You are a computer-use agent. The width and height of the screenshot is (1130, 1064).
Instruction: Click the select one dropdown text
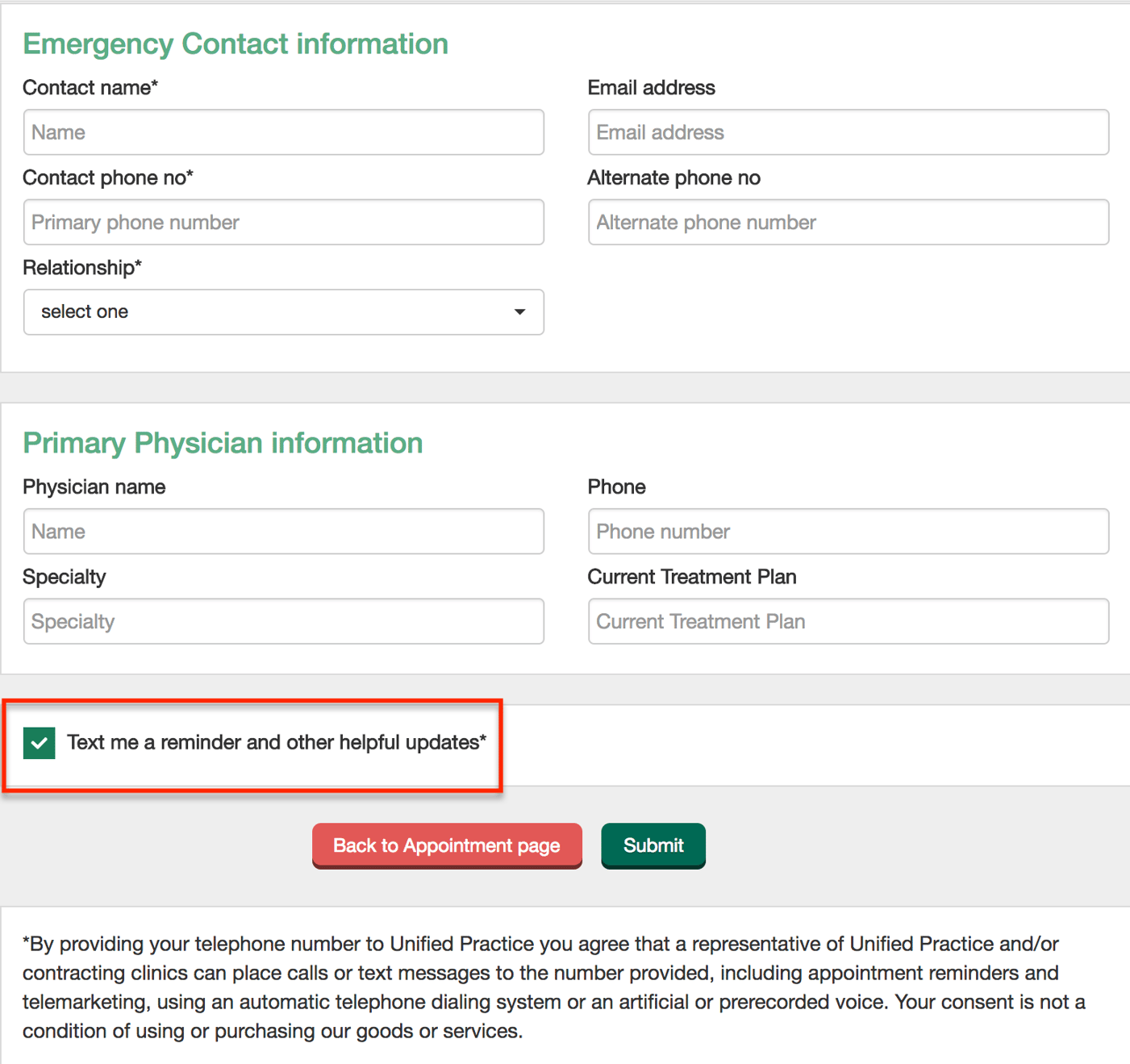pyautogui.click(x=85, y=312)
